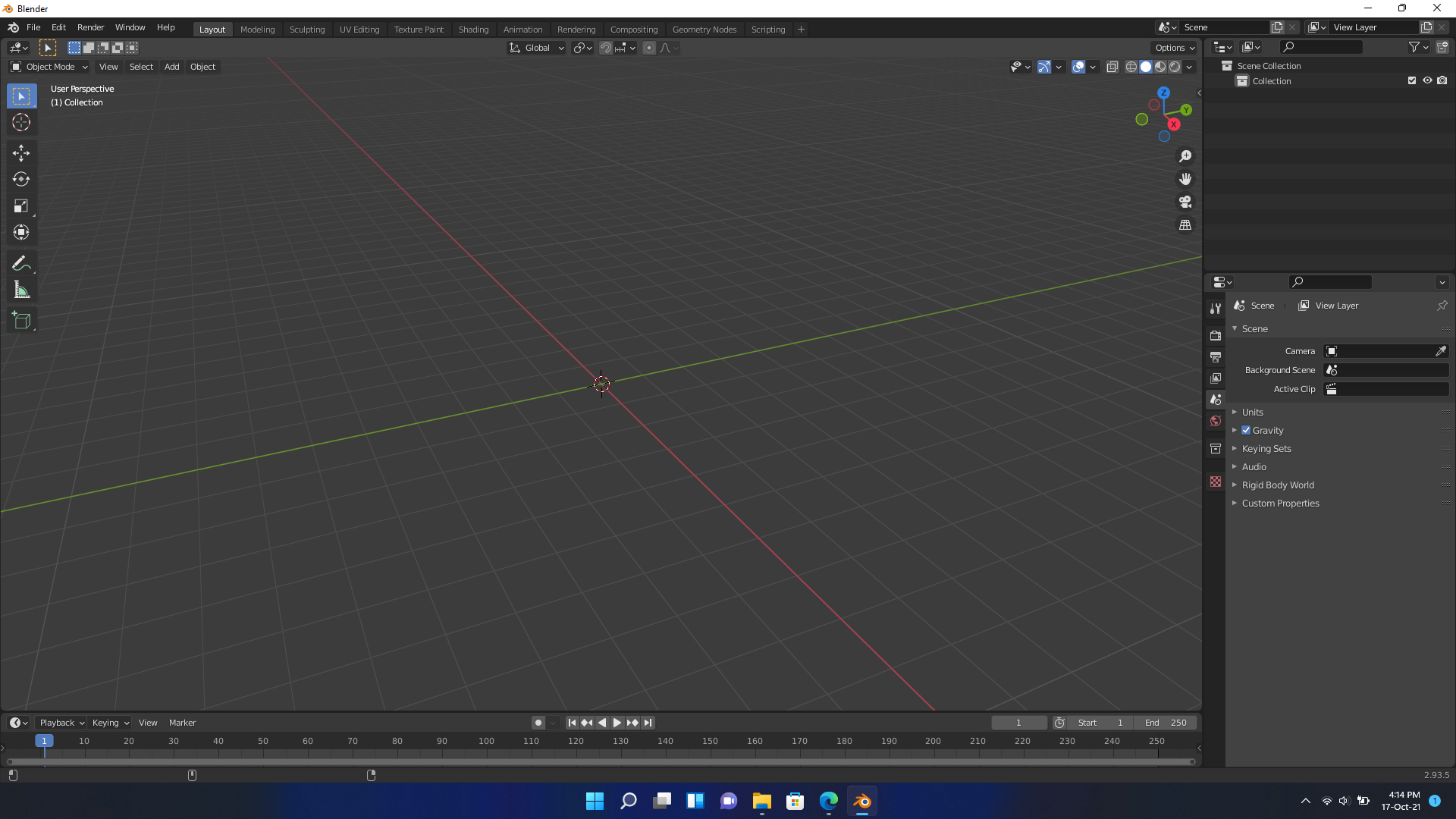Hide Collection in viewport with eye icon
The height and width of the screenshot is (819, 1456).
[1427, 80]
